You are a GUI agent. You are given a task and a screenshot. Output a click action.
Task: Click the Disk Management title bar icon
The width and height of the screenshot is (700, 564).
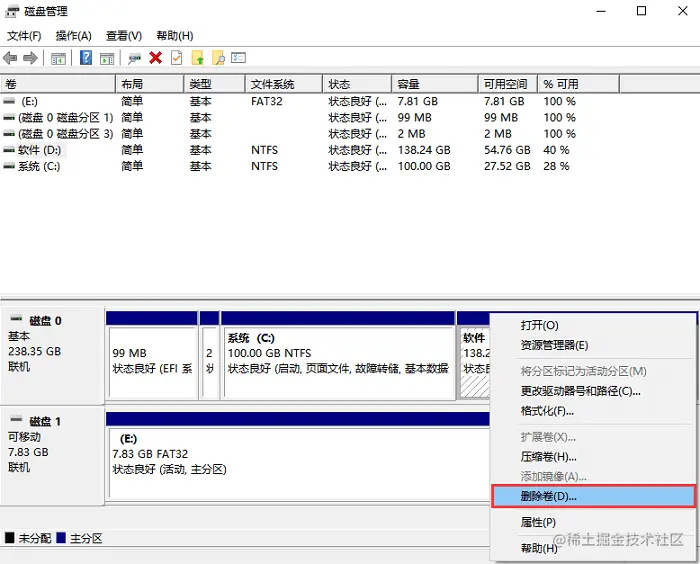(x=12, y=11)
